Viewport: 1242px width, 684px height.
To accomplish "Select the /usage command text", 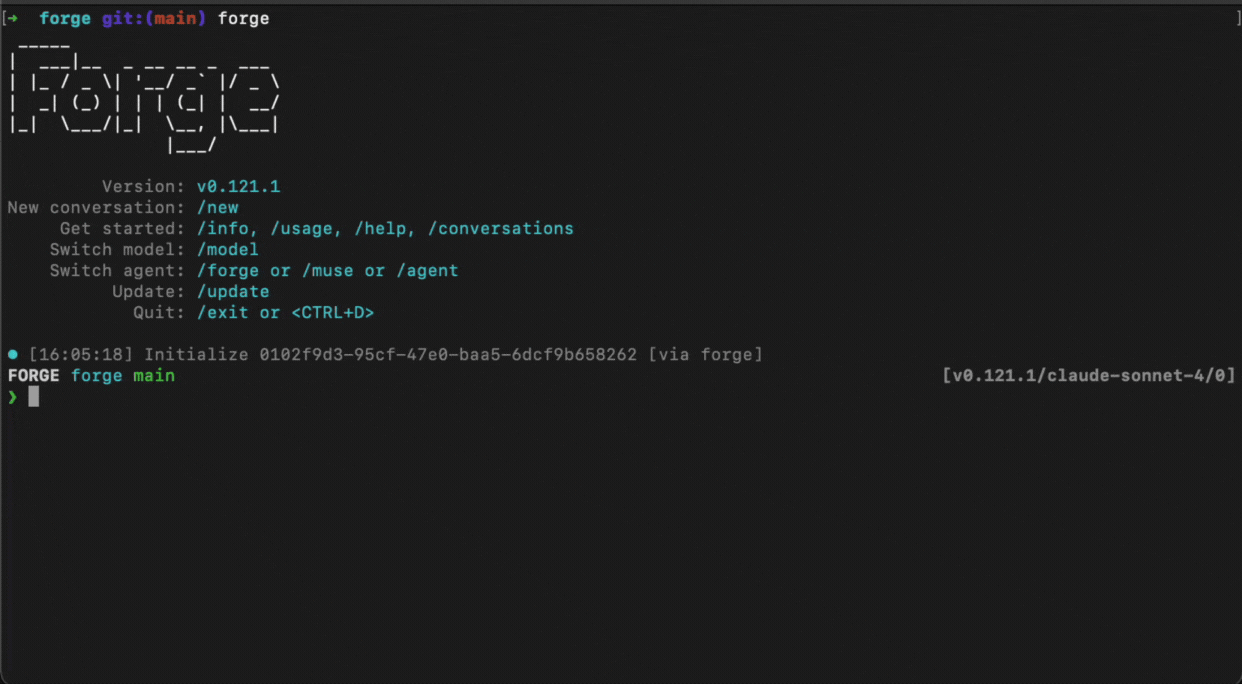I will pos(300,228).
